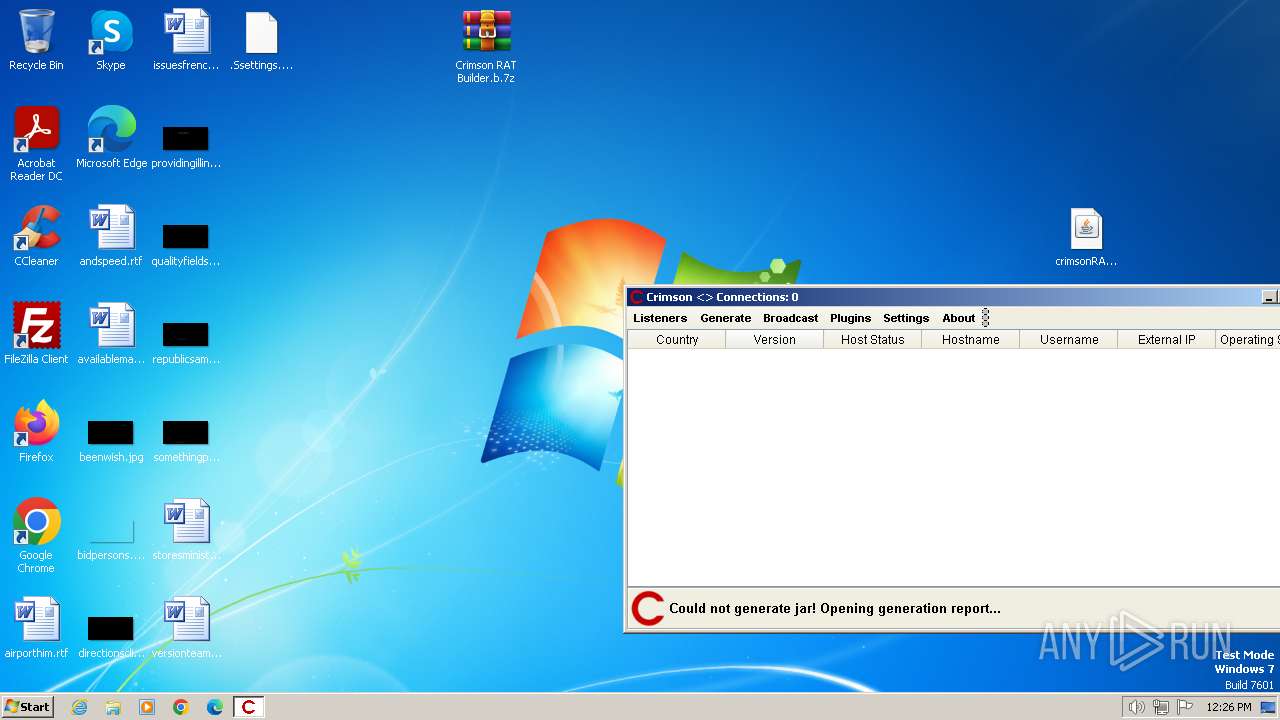This screenshot has width=1280, height=720.
Task: Open the volume control in system tray
Action: click(1136, 707)
